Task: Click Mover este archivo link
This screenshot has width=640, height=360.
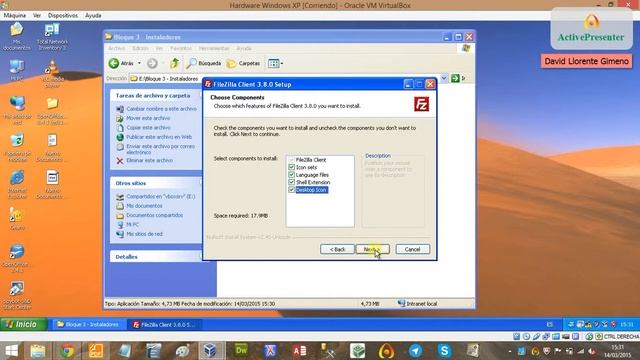Action: click(148, 118)
